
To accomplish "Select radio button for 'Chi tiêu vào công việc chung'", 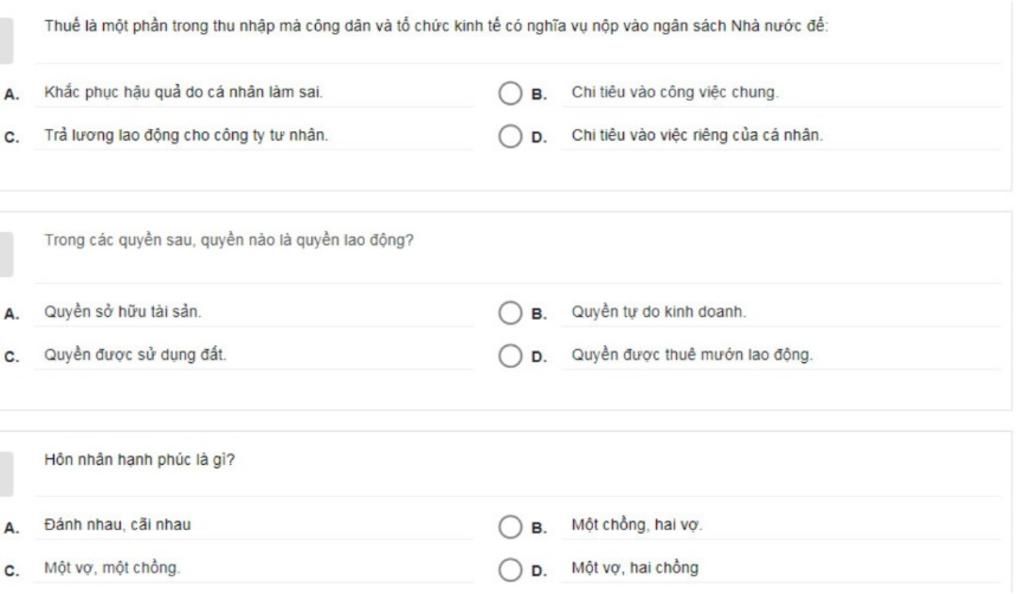I will pyautogui.click(x=510, y=94).
